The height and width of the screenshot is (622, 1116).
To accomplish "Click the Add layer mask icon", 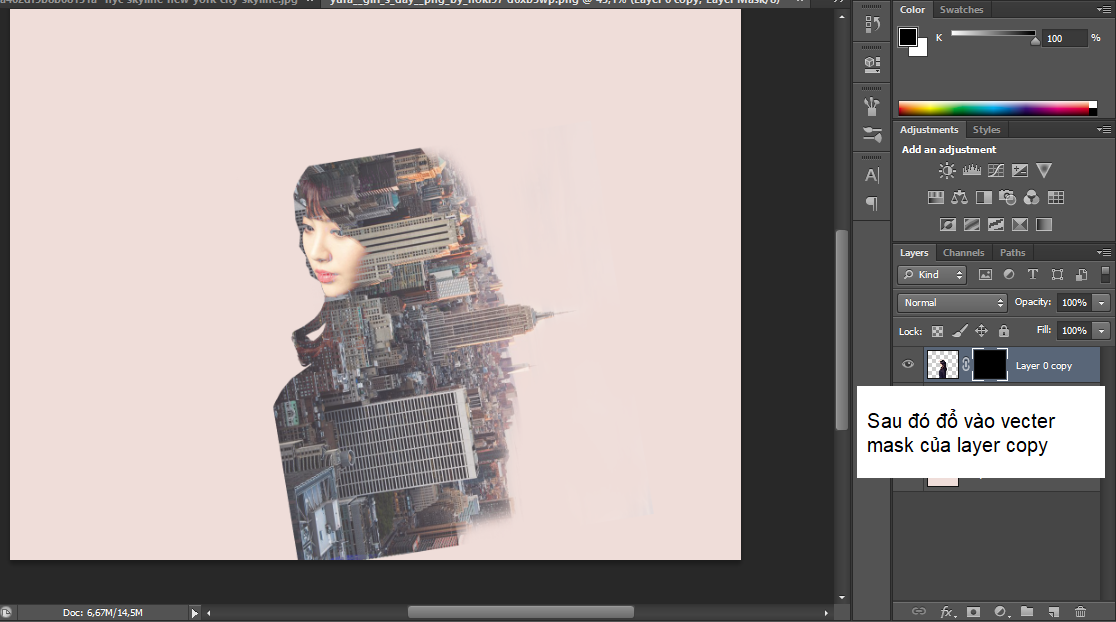I will (973, 611).
